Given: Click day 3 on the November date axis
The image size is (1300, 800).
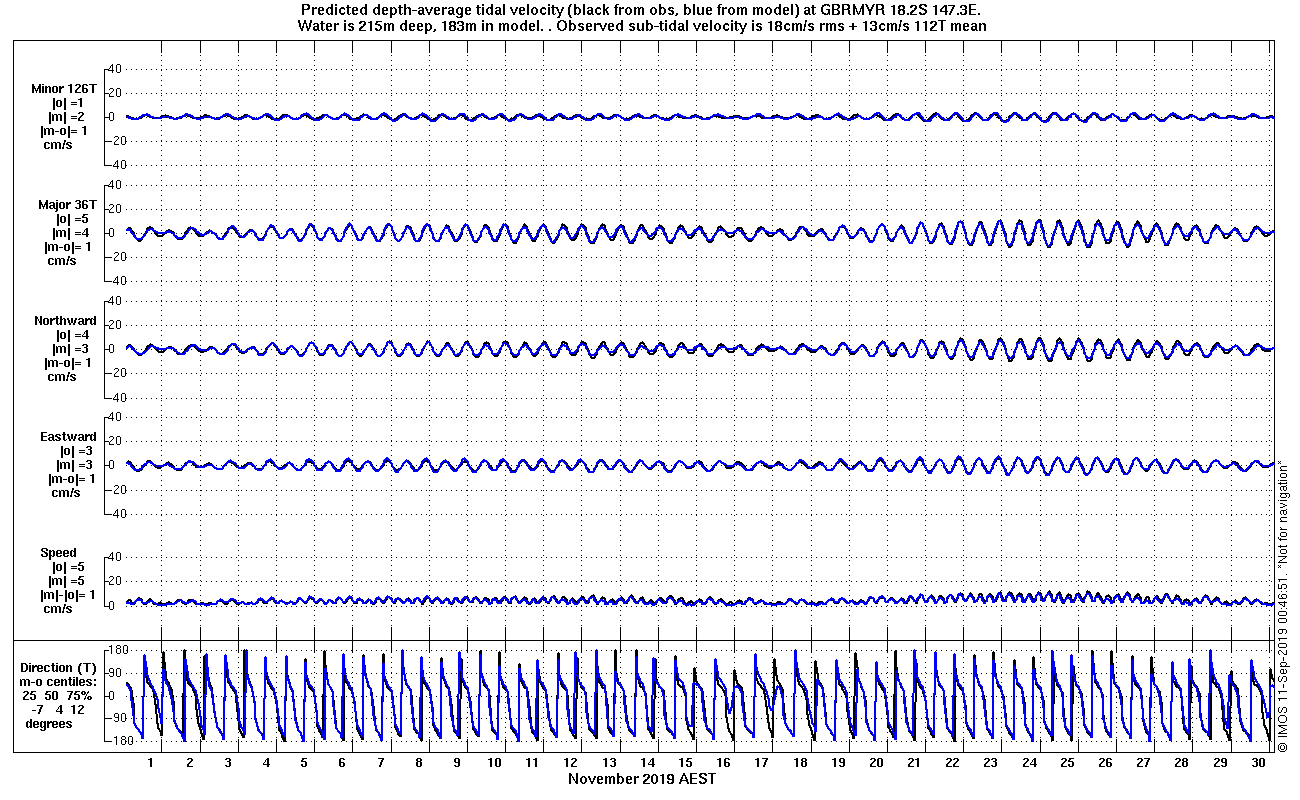Looking at the screenshot, I should (x=228, y=763).
